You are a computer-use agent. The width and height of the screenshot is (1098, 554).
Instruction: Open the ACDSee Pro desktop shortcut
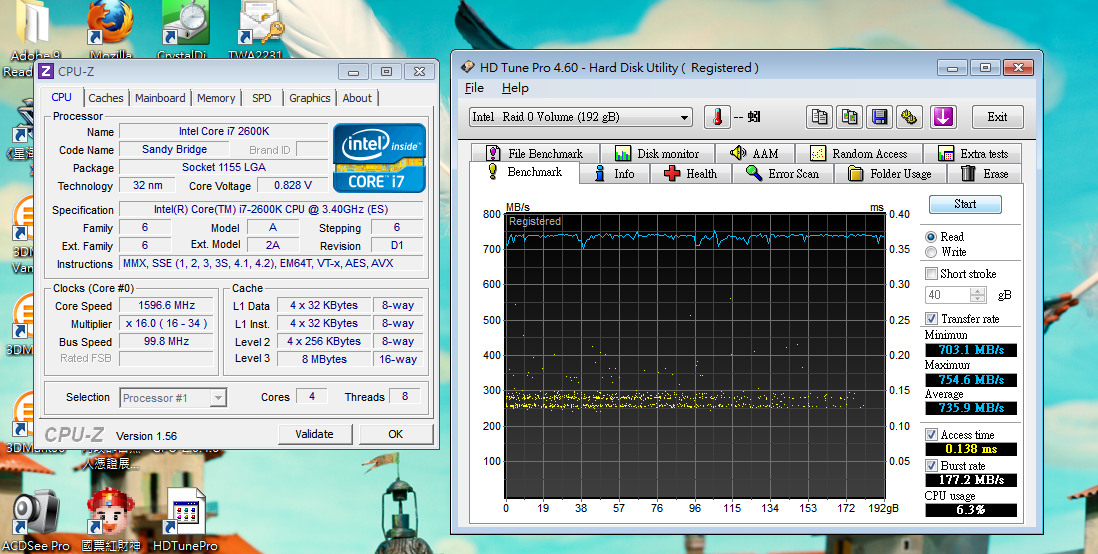pos(36,521)
